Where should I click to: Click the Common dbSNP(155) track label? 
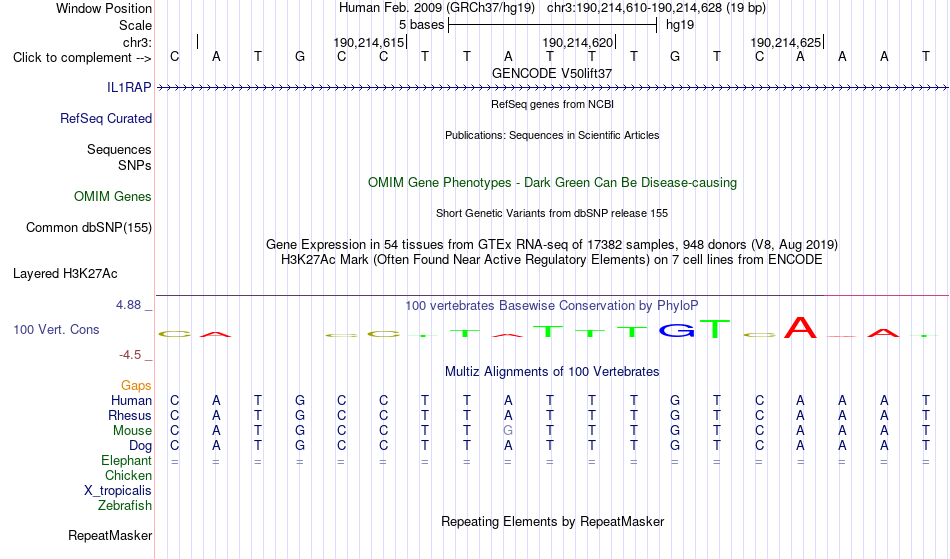(89, 227)
